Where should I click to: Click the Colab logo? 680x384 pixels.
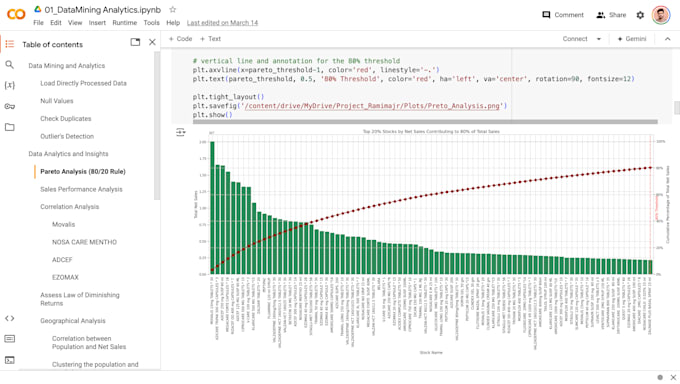click(16, 14)
